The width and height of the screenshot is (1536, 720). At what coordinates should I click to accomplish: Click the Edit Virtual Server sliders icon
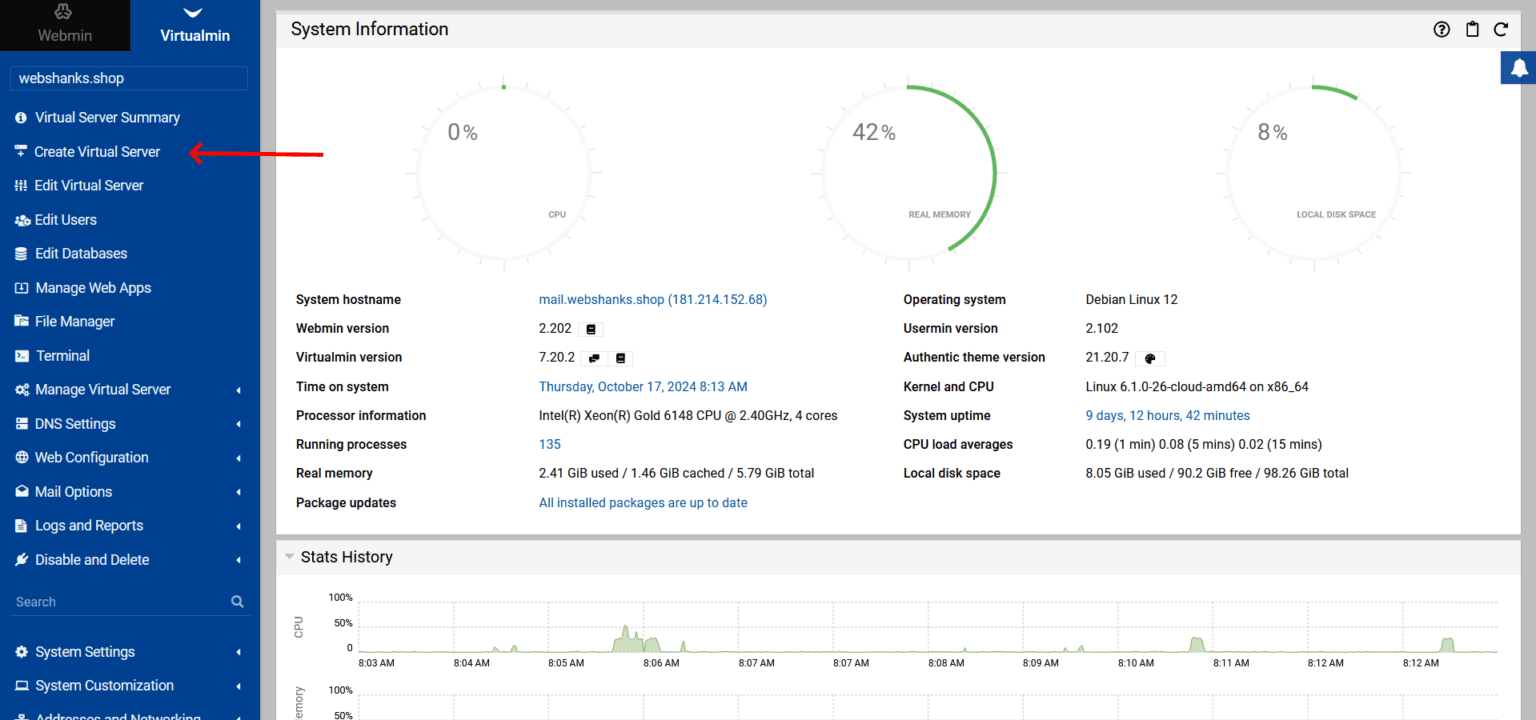(21, 185)
